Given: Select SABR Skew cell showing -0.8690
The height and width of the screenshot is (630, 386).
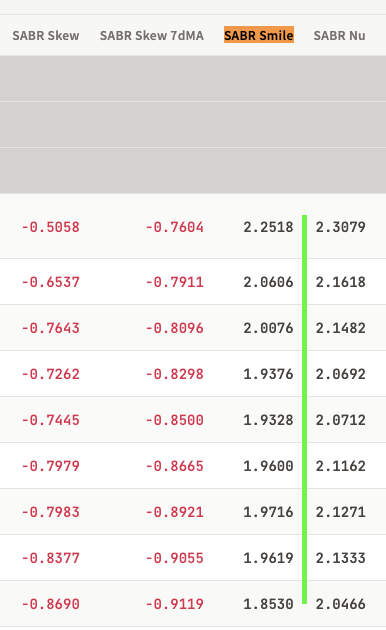Looking at the screenshot, I should coord(51,604).
